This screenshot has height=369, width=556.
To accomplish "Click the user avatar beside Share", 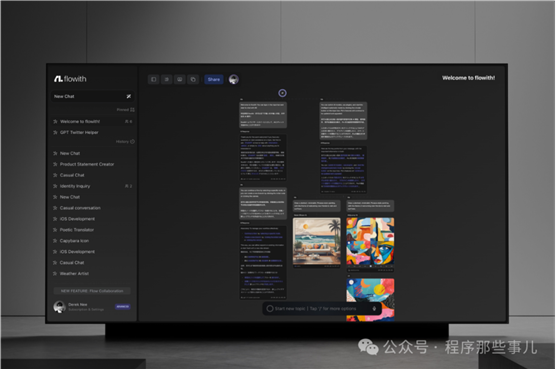I will click(234, 79).
